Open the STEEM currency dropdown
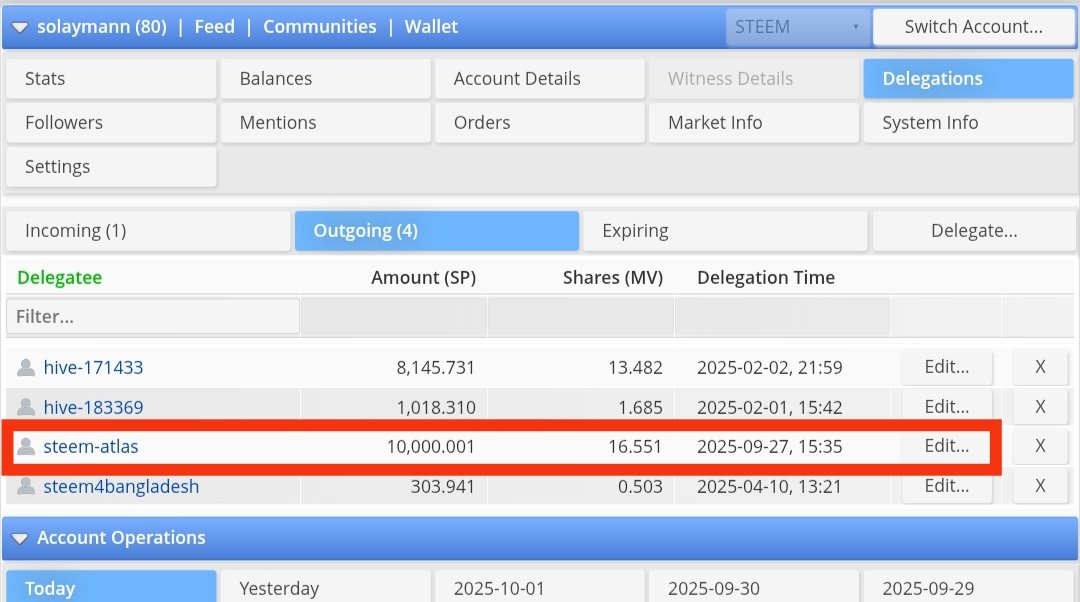 tap(797, 28)
